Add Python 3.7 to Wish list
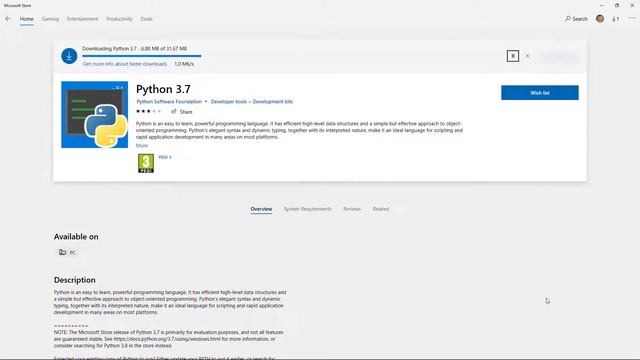The height and width of the screenshot is (360, 640). click(x=540, y=93)
